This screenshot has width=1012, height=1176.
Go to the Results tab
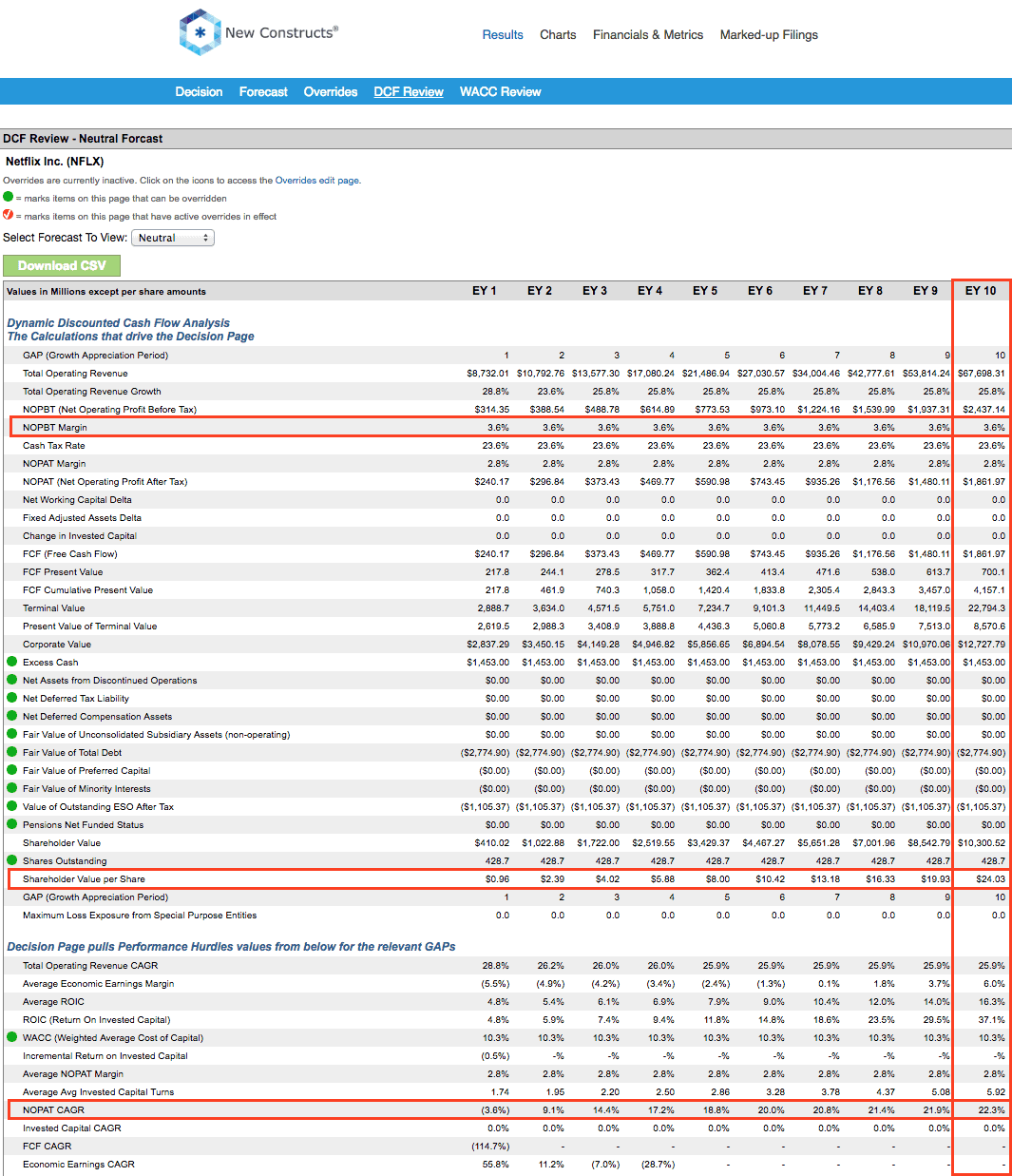[503, 35]
